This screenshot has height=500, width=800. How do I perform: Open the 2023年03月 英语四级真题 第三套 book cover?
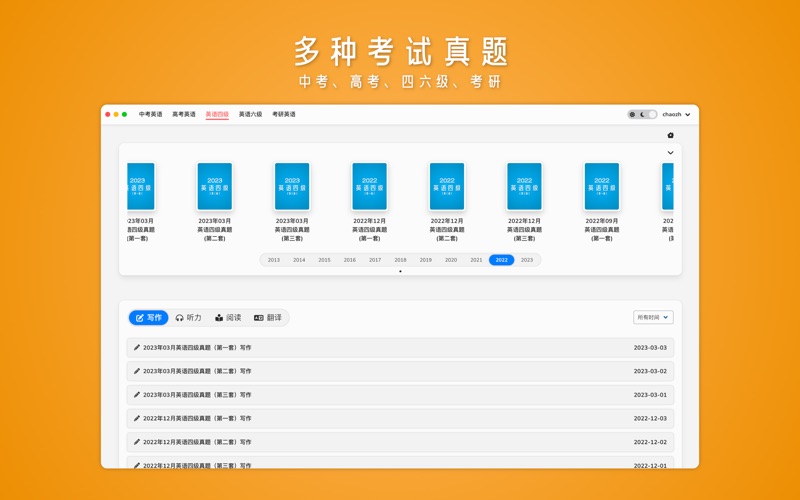(x=292, y=187)
